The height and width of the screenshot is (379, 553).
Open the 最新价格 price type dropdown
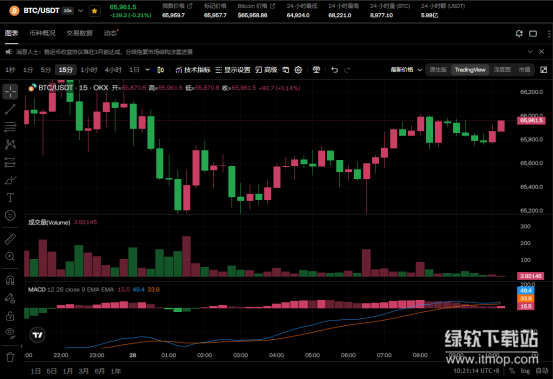coord(406,70)
